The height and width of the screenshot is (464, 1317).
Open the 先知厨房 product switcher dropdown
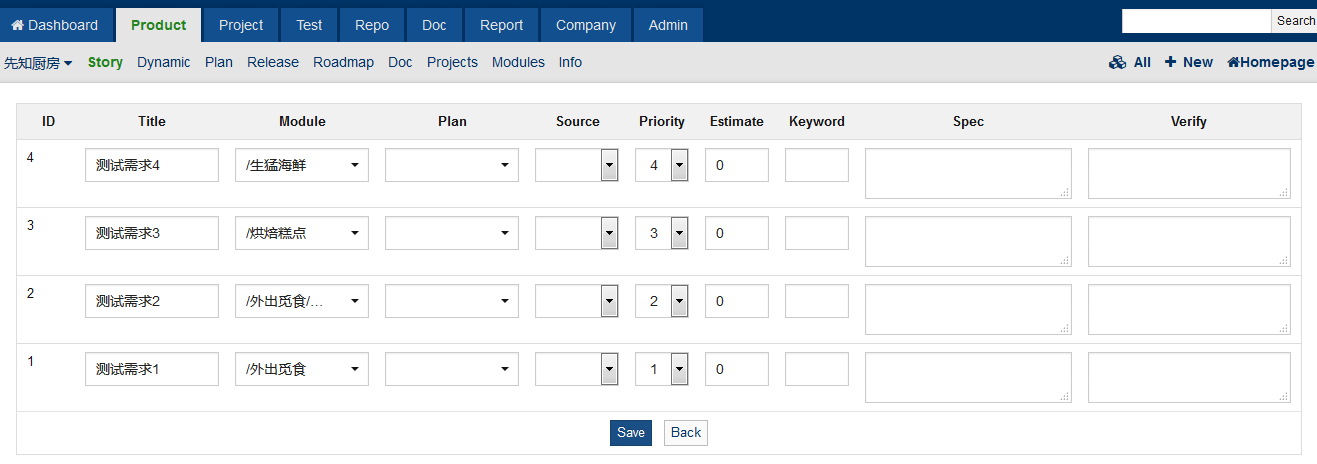tap(38, 63)
